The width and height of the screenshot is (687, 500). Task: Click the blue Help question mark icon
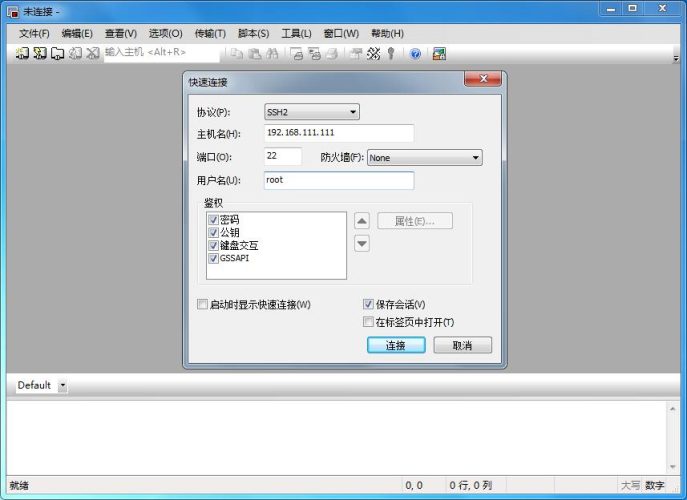(415, 54)
